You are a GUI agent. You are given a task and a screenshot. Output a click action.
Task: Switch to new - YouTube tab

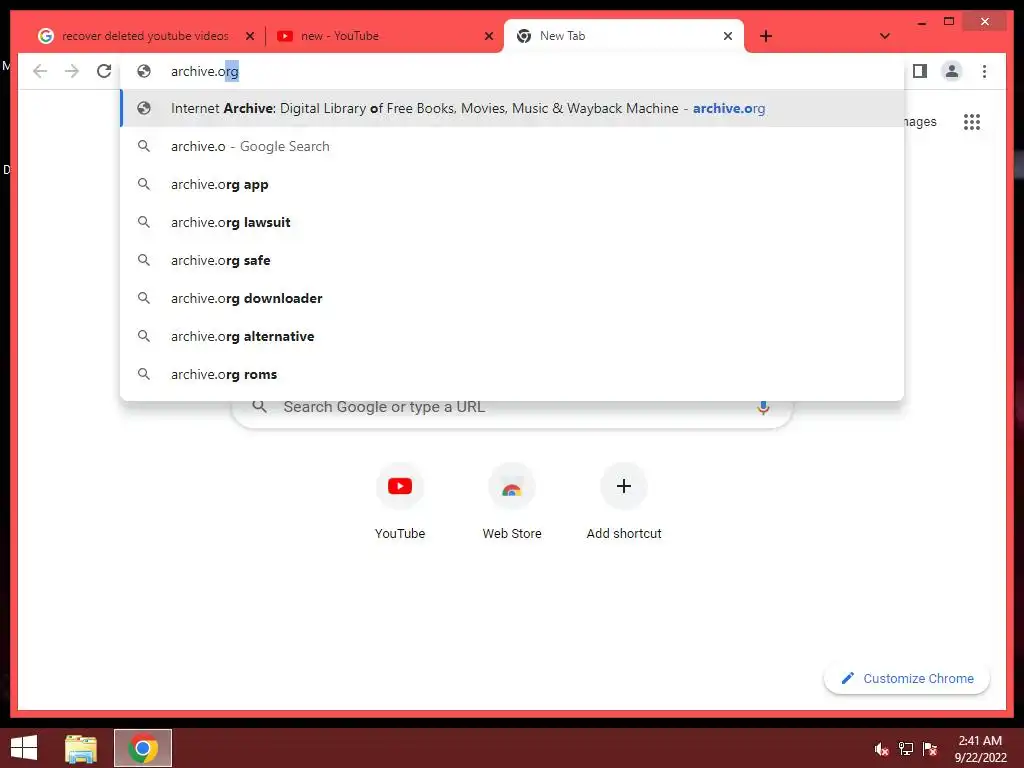click(385, 36)
